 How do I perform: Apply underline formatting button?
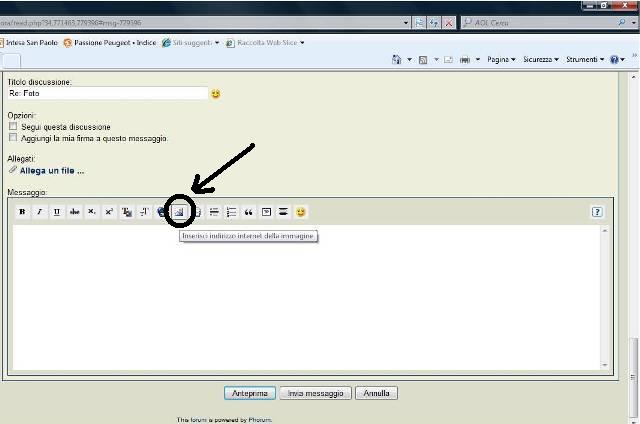point(57,212)
